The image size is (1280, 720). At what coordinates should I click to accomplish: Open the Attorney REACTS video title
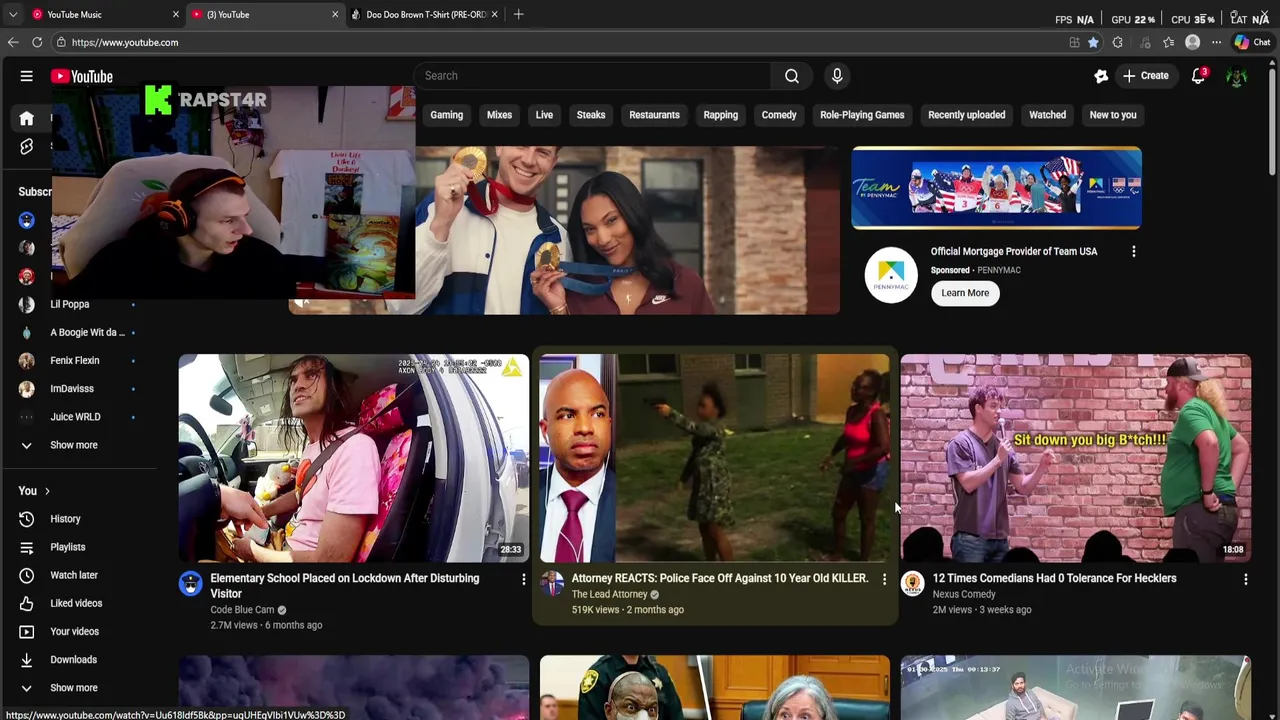tap(720, 578)
